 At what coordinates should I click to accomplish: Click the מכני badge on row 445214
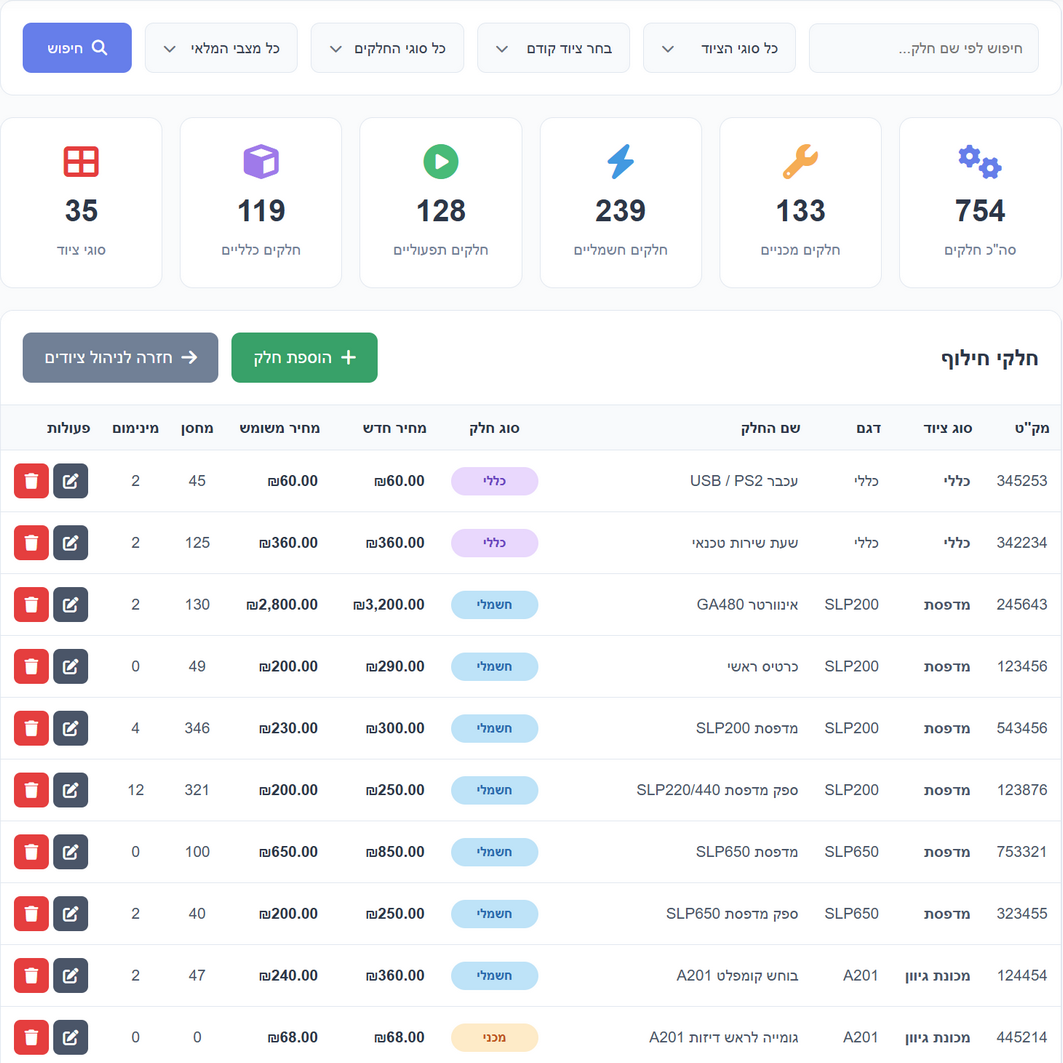coord(494,1038)
